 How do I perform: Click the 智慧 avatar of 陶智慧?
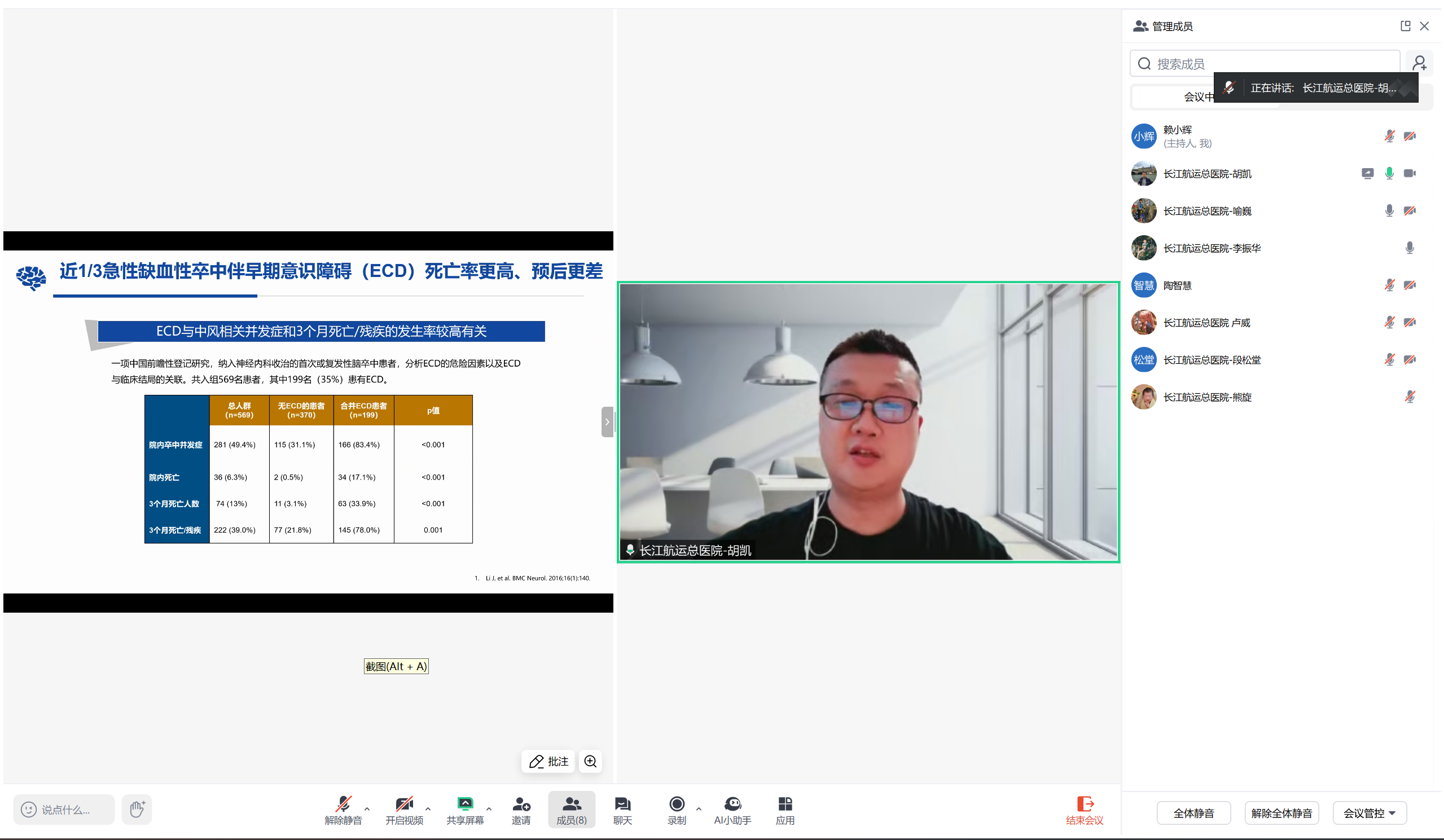(x=1143, y=285)
